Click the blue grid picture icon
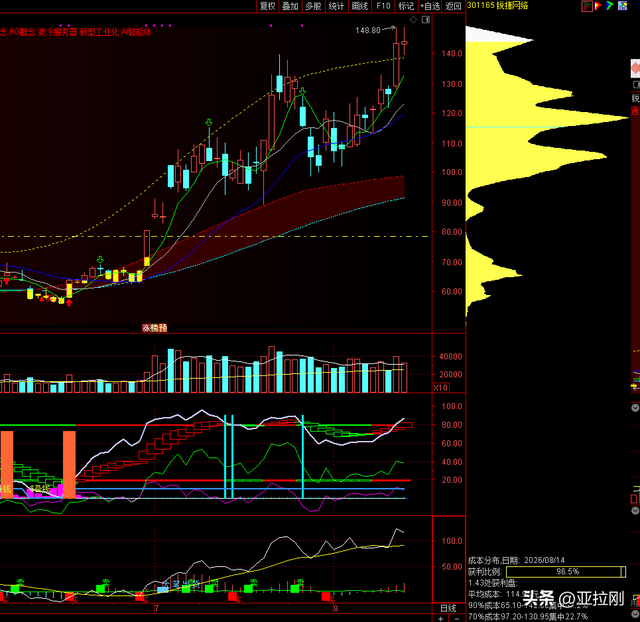Viewport: 640px width, 622px height. 622,6
